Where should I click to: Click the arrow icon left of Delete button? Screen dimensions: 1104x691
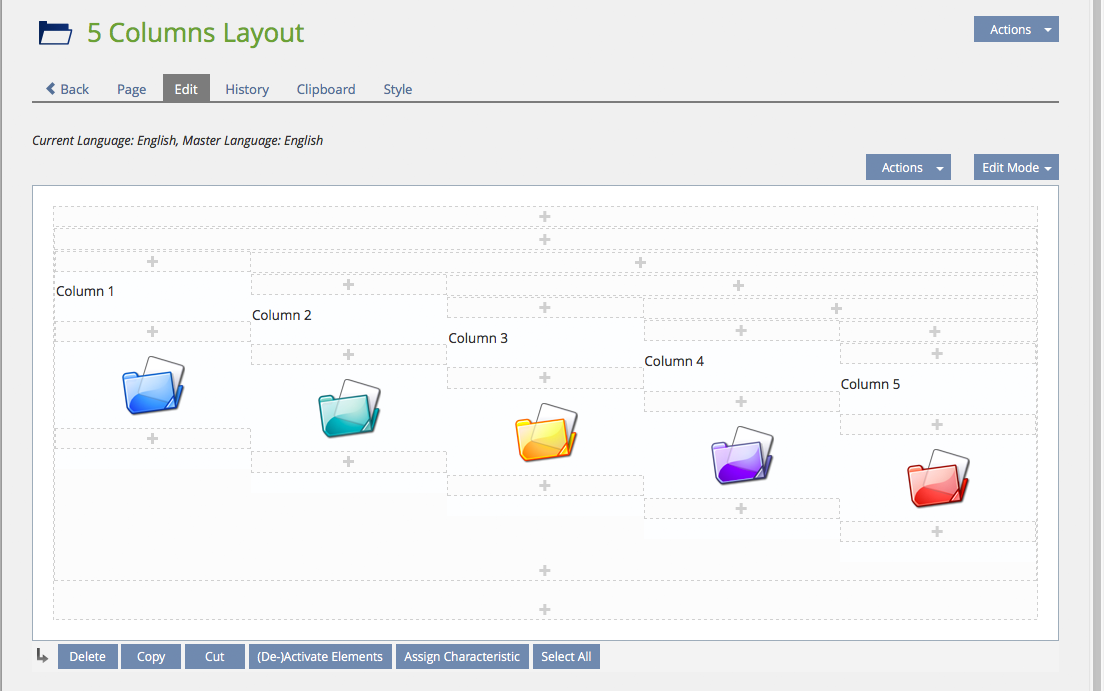[x=42, y=656]
